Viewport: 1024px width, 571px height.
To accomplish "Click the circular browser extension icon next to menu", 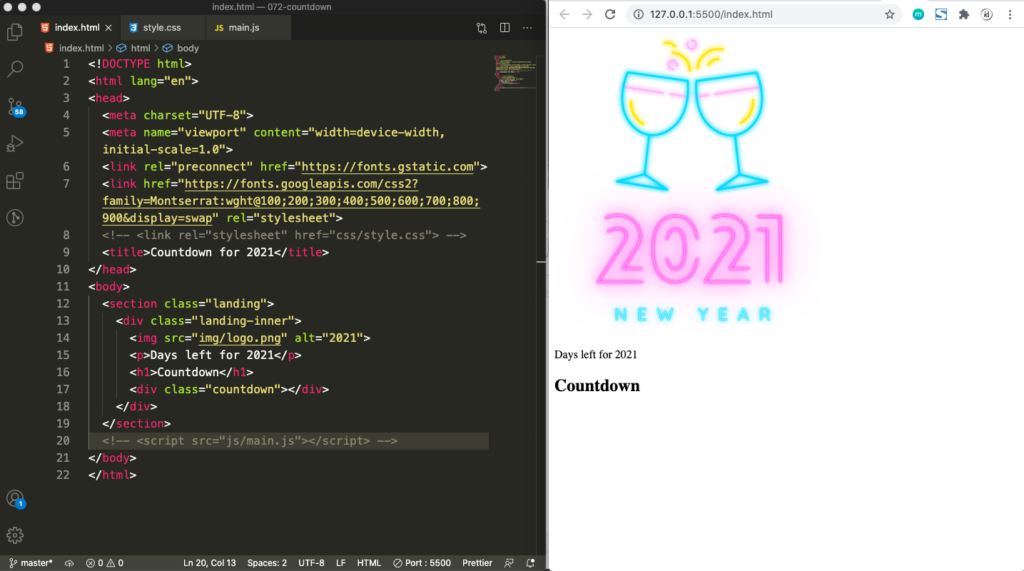I will click(987, 14).
